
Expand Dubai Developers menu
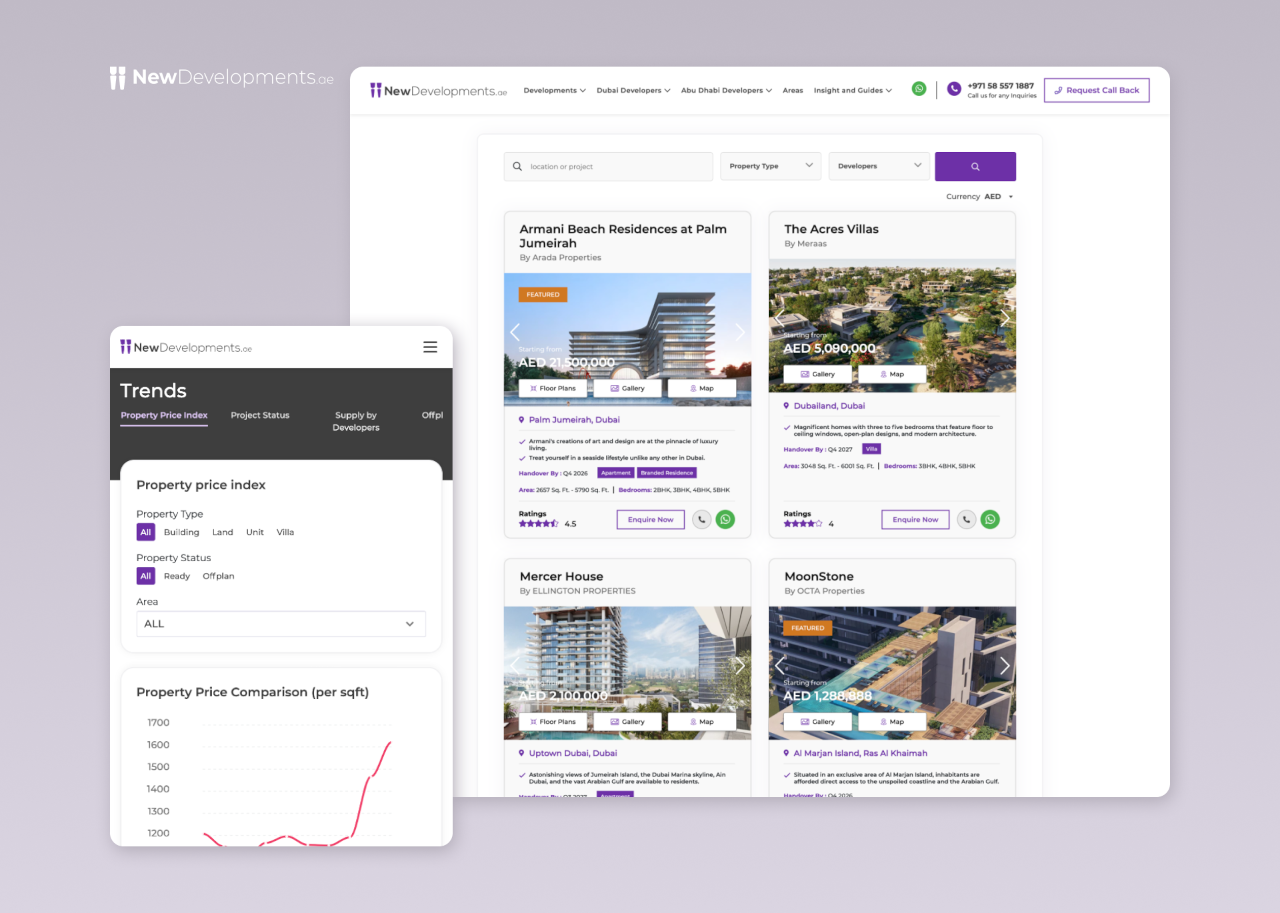coord(633,90)
